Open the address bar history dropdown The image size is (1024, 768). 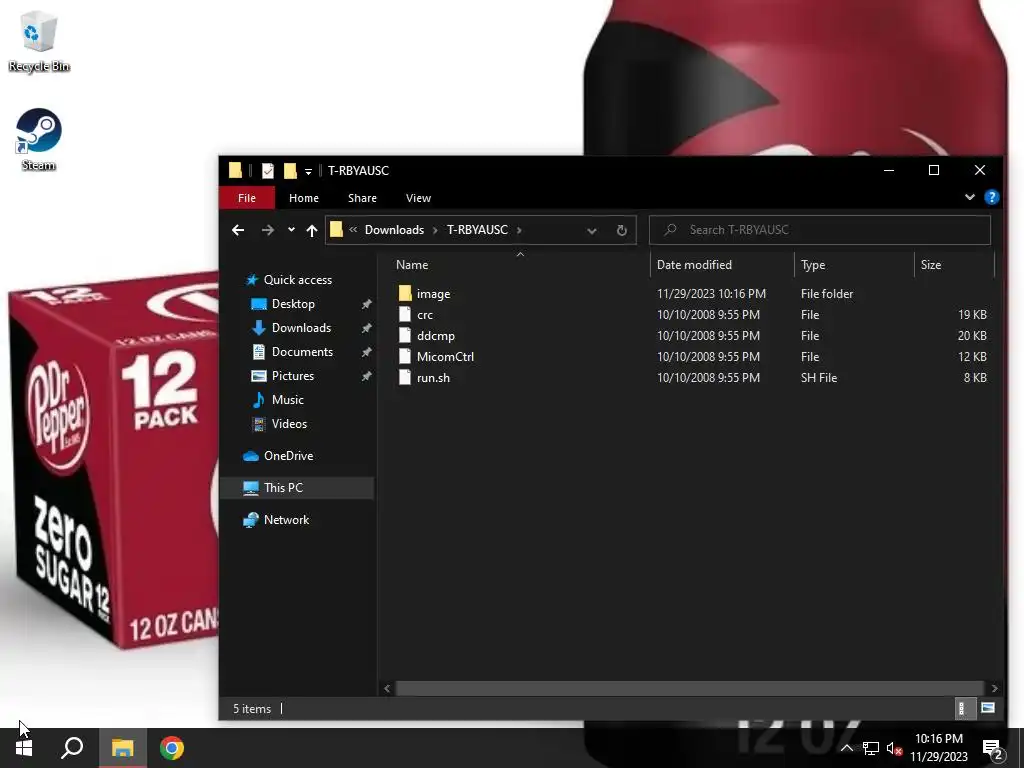[x=592, y=231]
